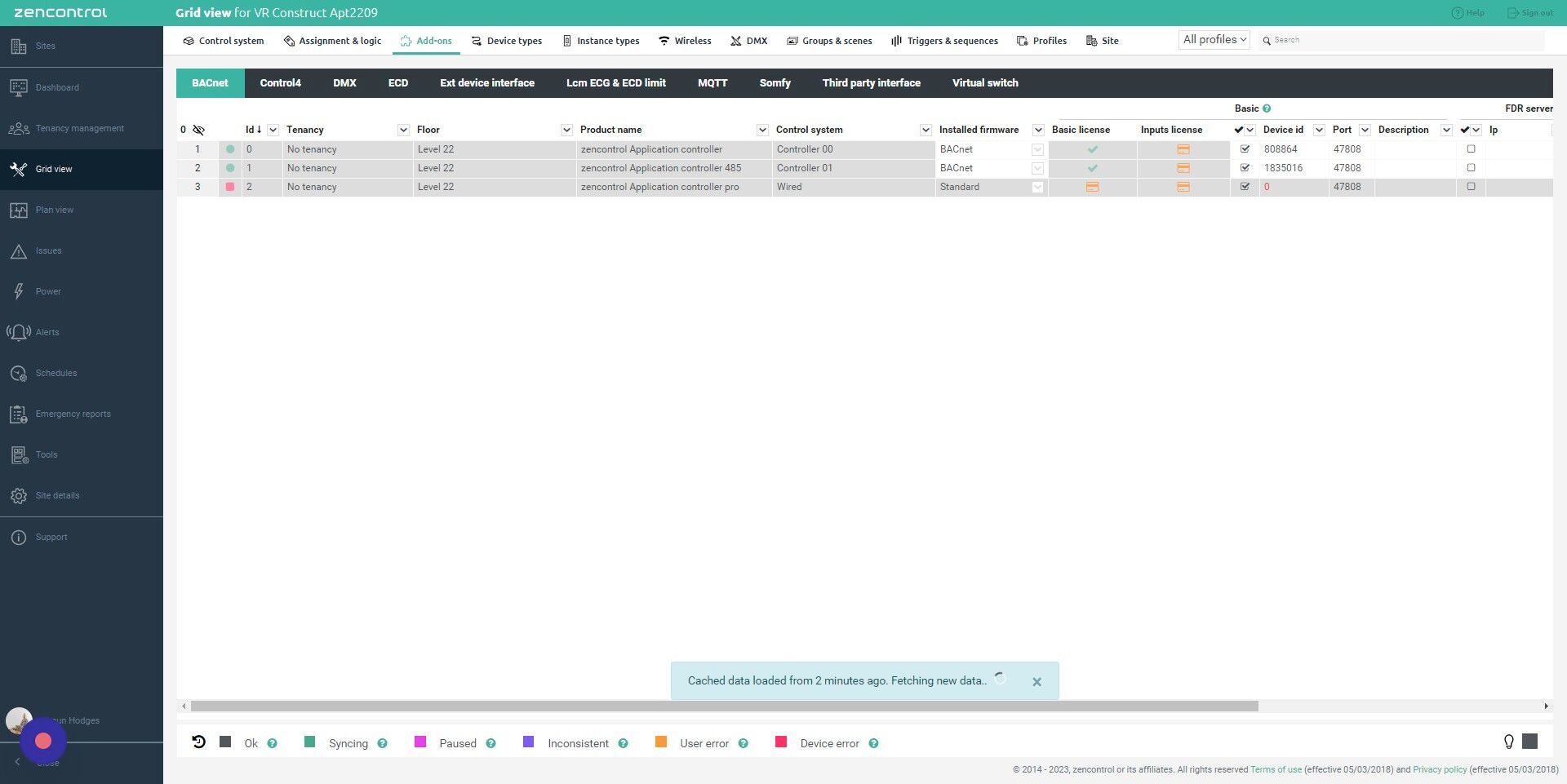This screenshot has height=784, width=1567.
Task: Open the Id column filter dropdown
Action: [x=273, y=130]
